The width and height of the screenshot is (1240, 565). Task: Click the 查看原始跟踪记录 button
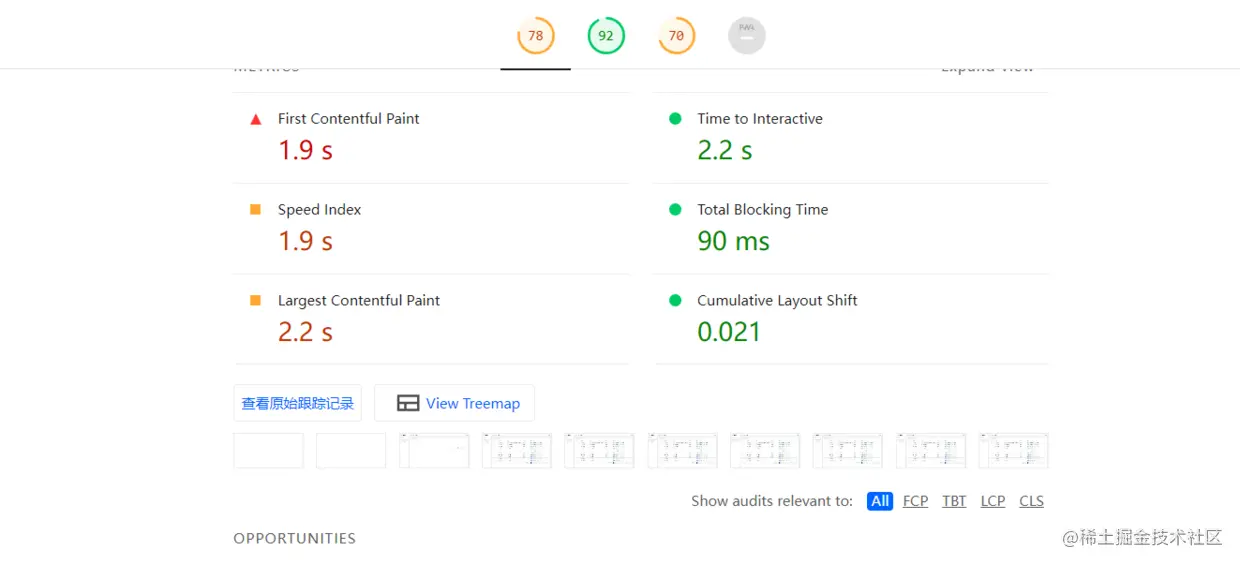click(297, 403)
